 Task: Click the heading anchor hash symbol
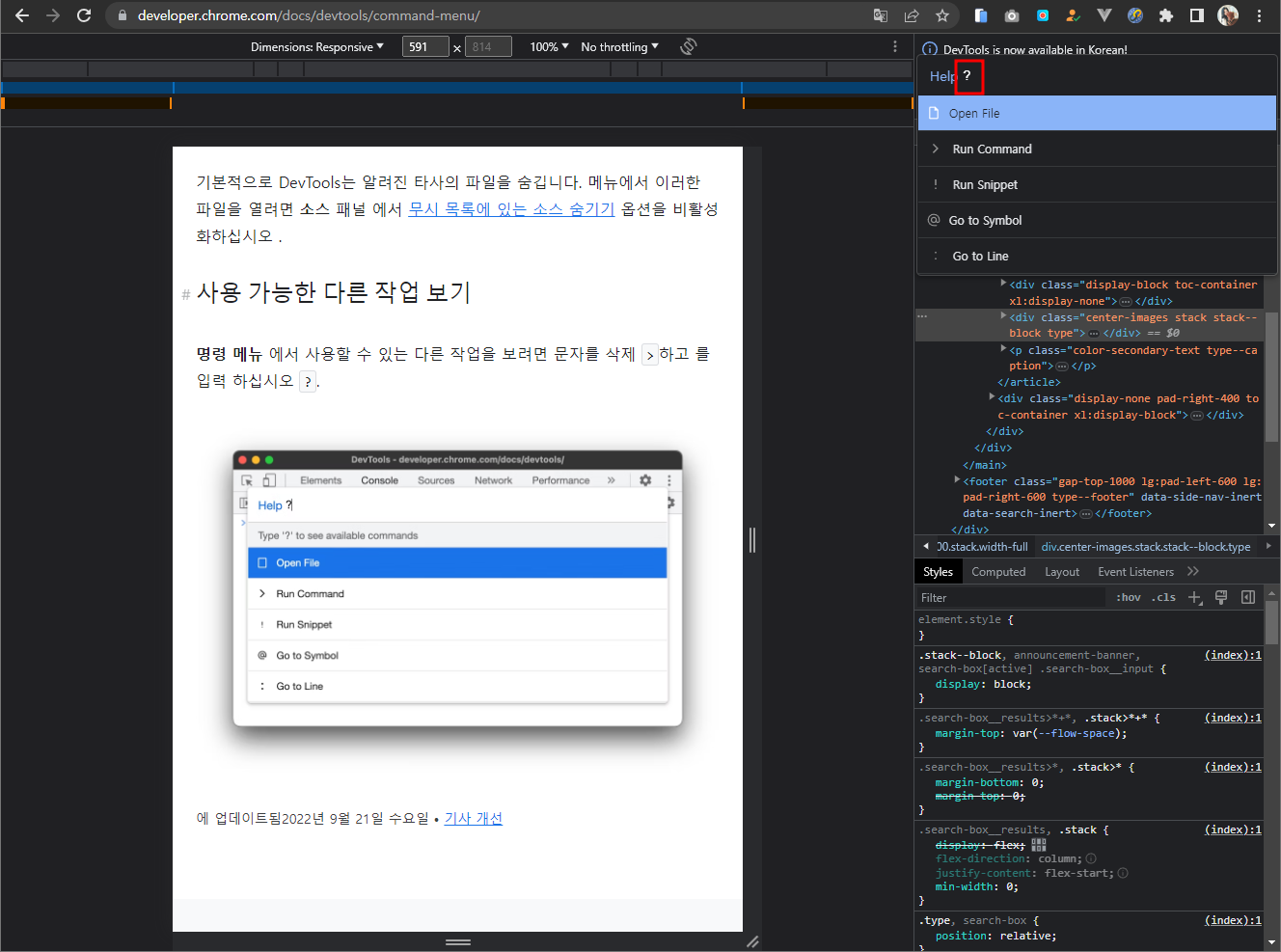(x=185, y=294)
